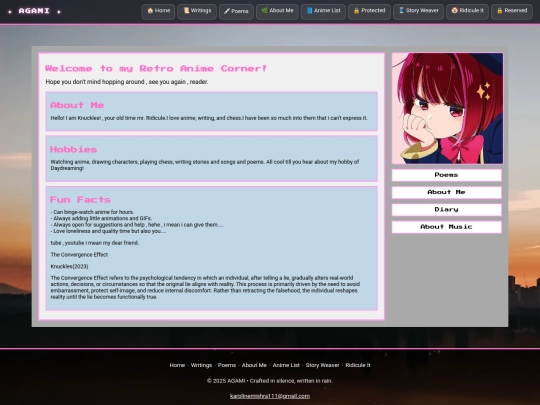
Task: Click the lock icon on the Reserved nav button
Action: [x=500, y=11]
